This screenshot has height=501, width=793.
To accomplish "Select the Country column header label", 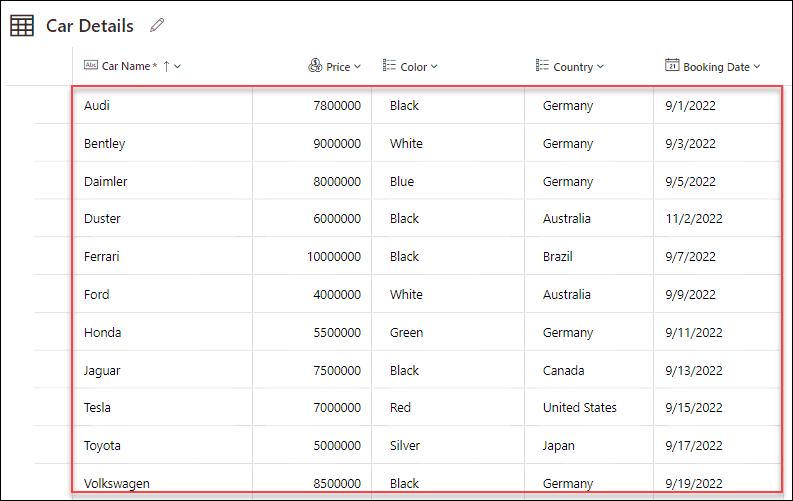I will pyautogui.click(x=573, y=67).
